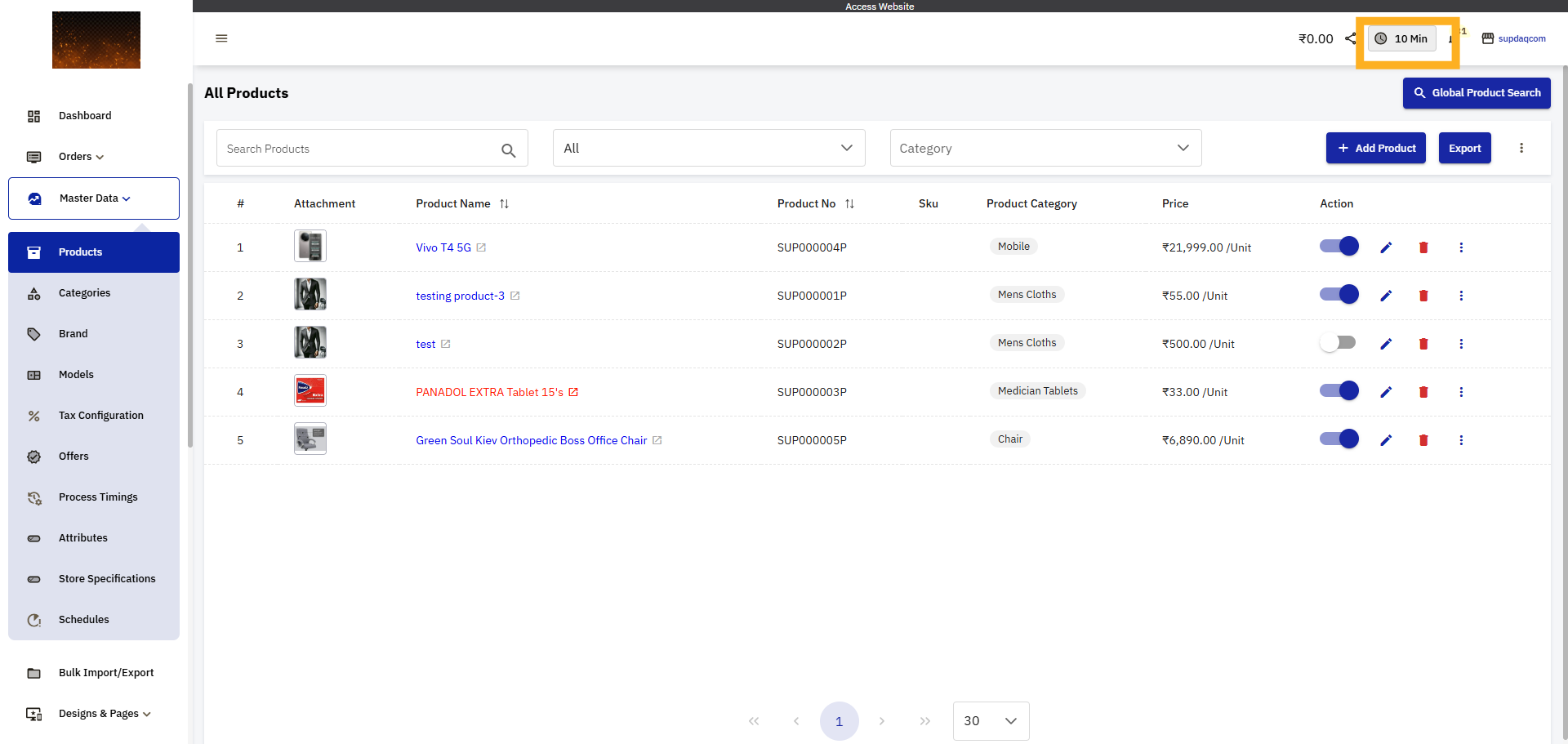The height and width of the screenshot is (744, 1568).
Task: Sort by Product Name arrows icon
Action: [x=505, y=204]
